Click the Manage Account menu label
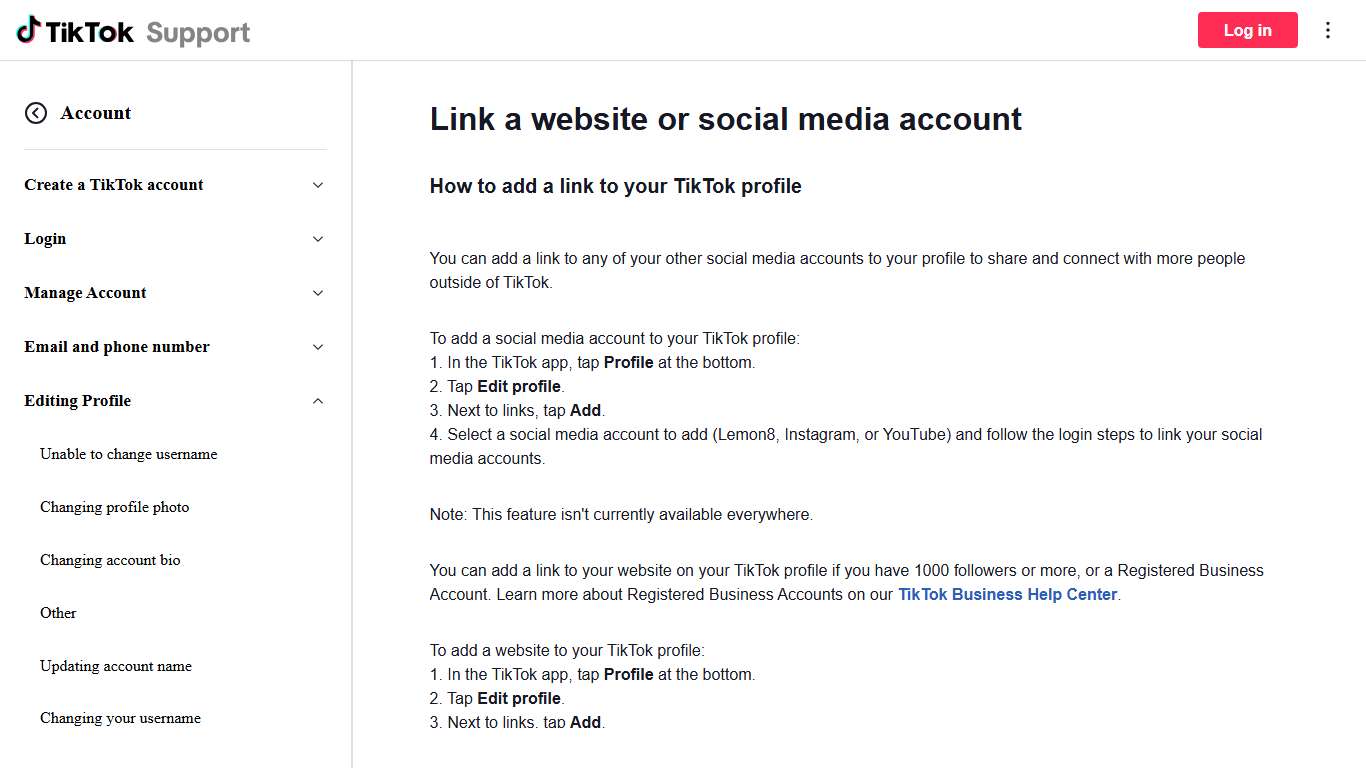Viewport: 1366px width, 768px height. 86,293
